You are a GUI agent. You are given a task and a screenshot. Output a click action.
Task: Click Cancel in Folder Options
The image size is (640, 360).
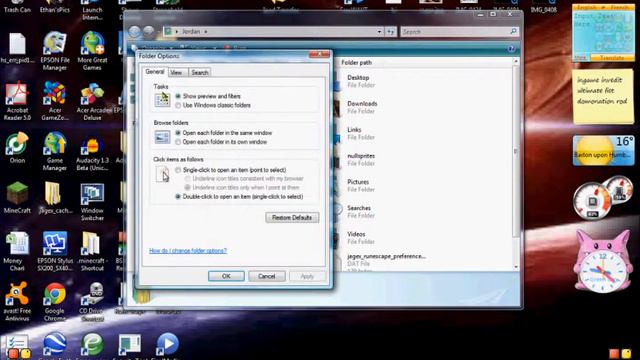[267, 276]
